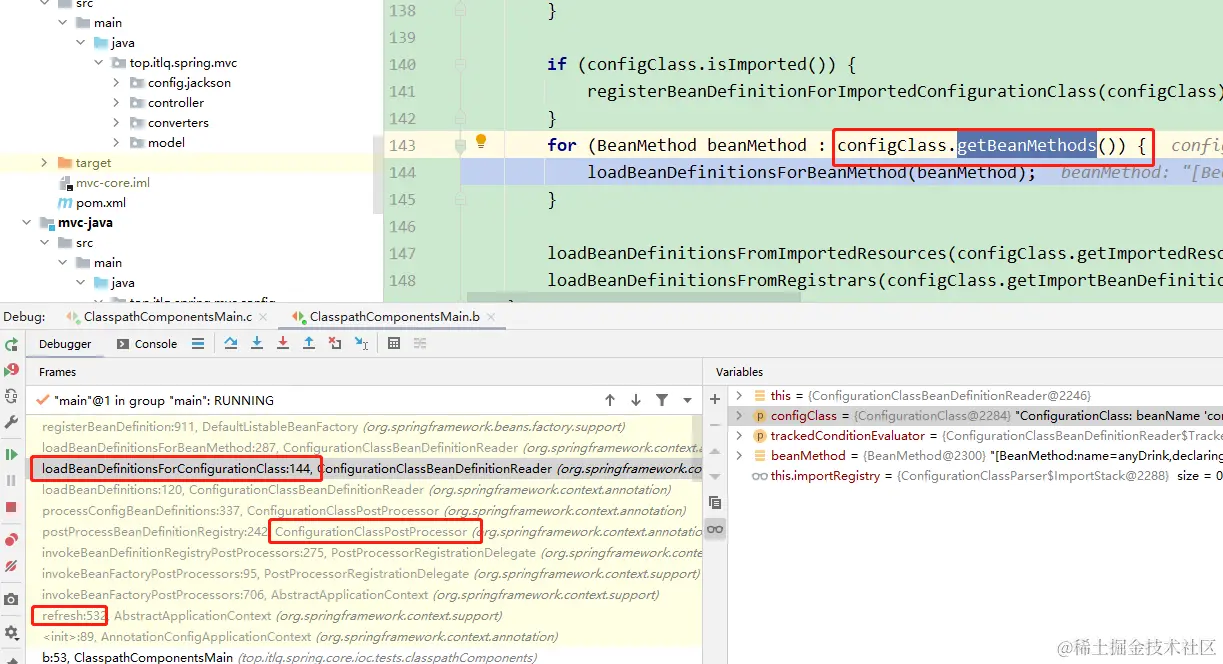Click the Drop Frame icon

pyautogui.click(x=335, y=344)
